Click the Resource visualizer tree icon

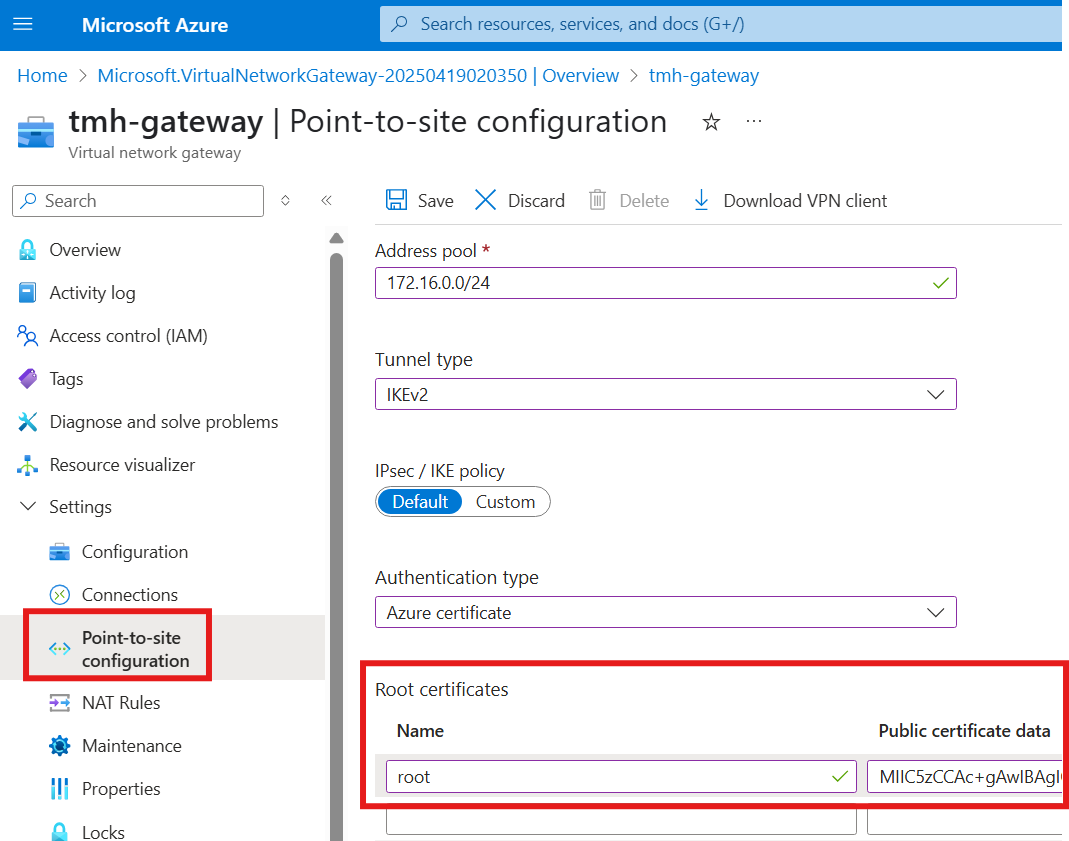click(27, 465)
